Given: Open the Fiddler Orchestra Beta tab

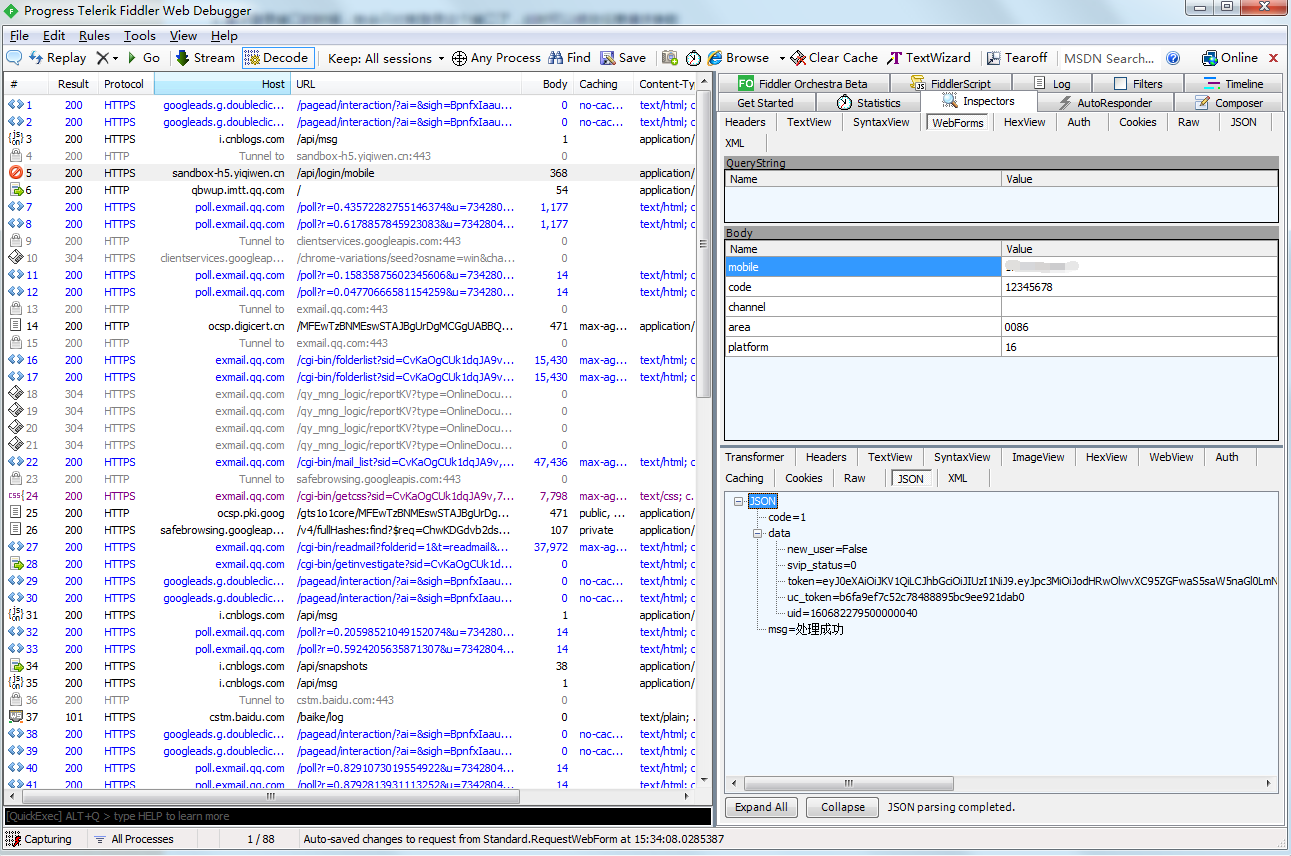Looking at the screenshot, I should (x=802, y=84).
